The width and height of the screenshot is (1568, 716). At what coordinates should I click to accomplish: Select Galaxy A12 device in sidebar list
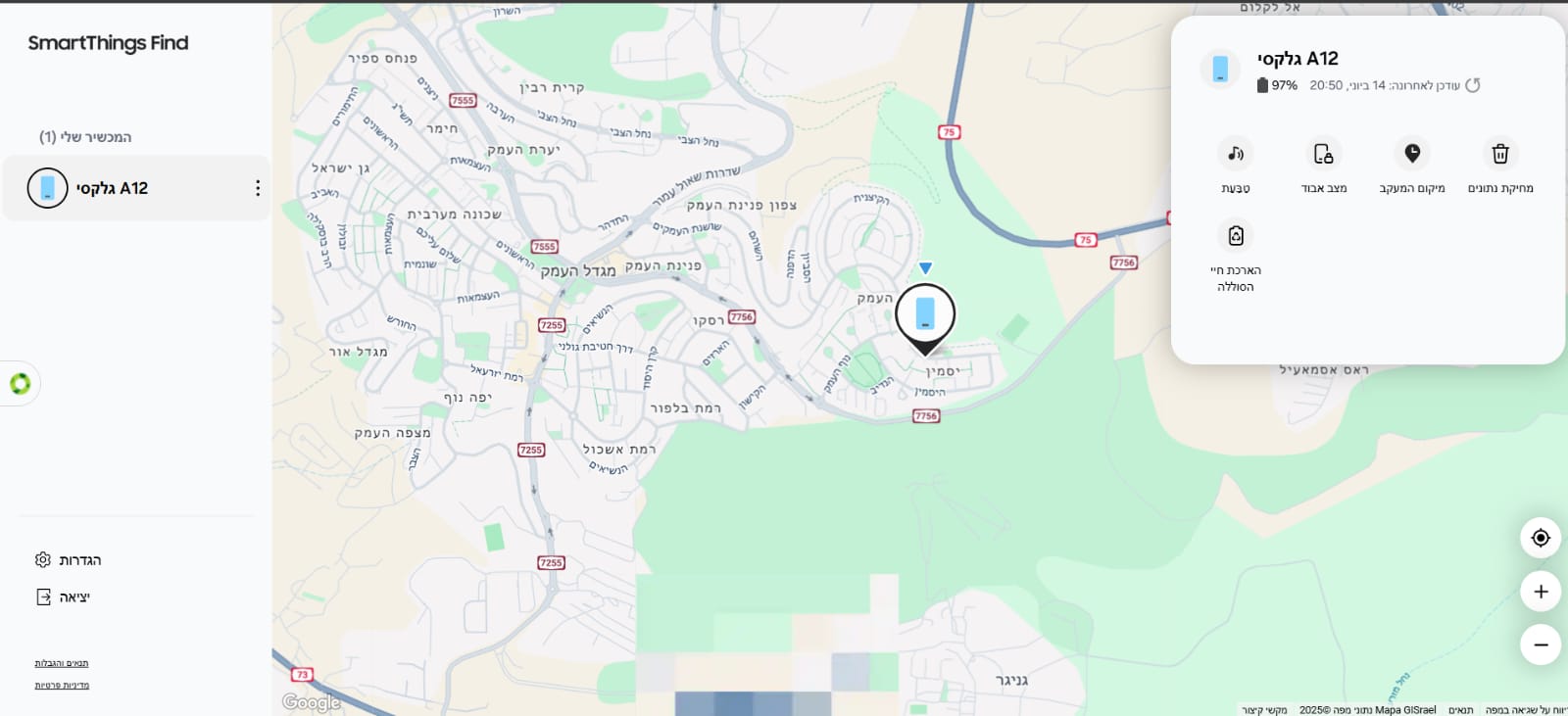point(136,188)
